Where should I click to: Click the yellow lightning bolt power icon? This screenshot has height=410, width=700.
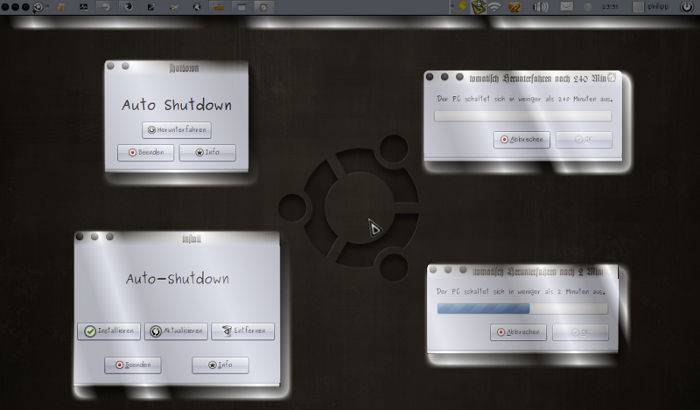pyautogui.click(x=462, y=7)
